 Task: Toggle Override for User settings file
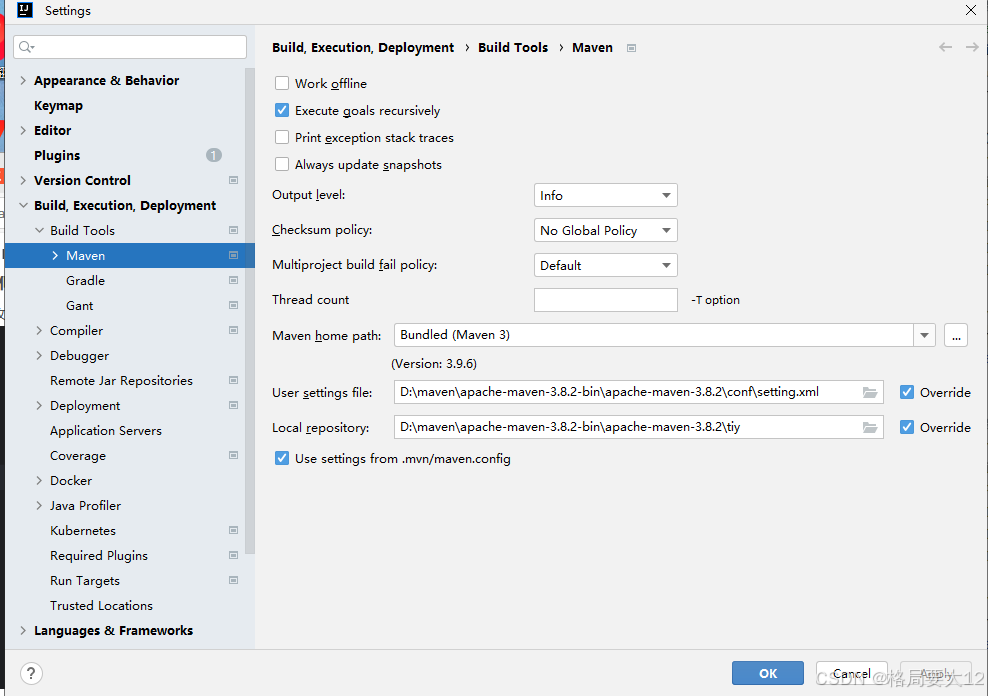coord(907,392)
